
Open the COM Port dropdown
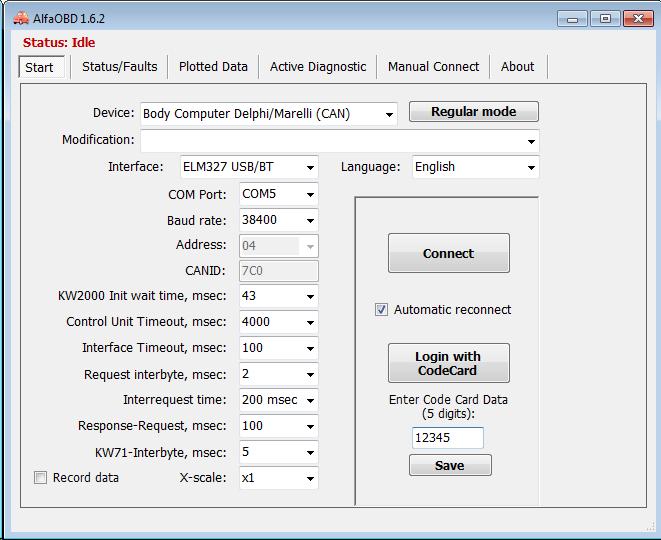310,195
